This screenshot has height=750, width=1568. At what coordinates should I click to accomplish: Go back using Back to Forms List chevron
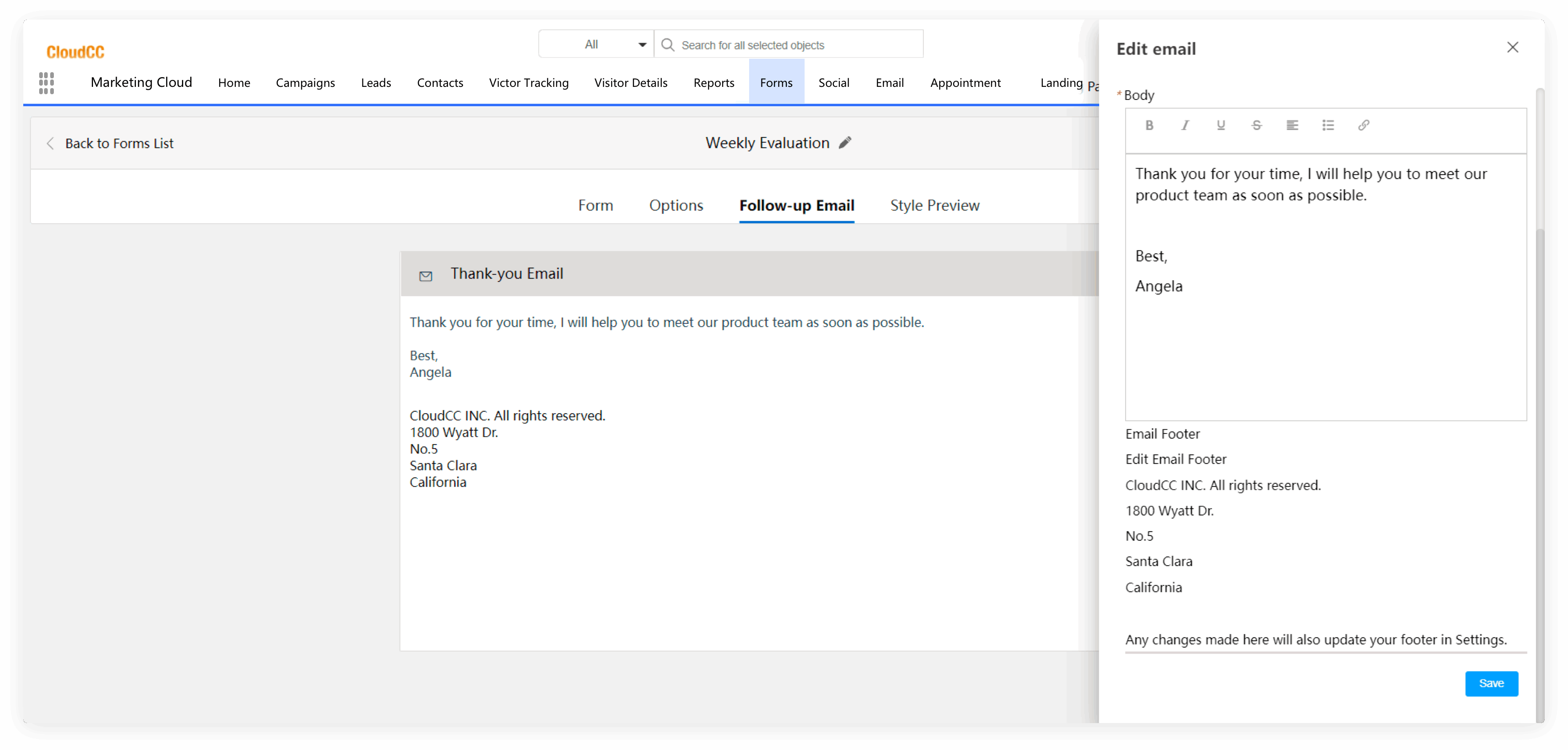51,144
